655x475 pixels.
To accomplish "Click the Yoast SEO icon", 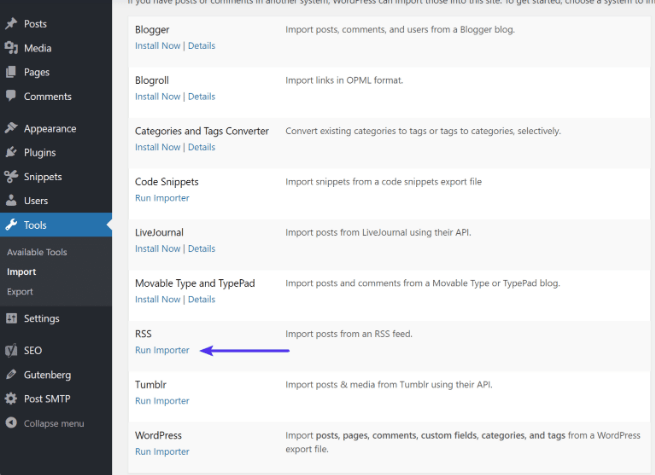I will (x=11, y=350).
